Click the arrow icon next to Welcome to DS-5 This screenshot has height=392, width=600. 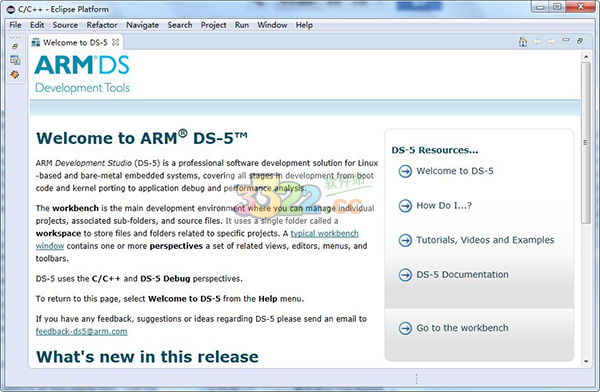pos(405,171)
